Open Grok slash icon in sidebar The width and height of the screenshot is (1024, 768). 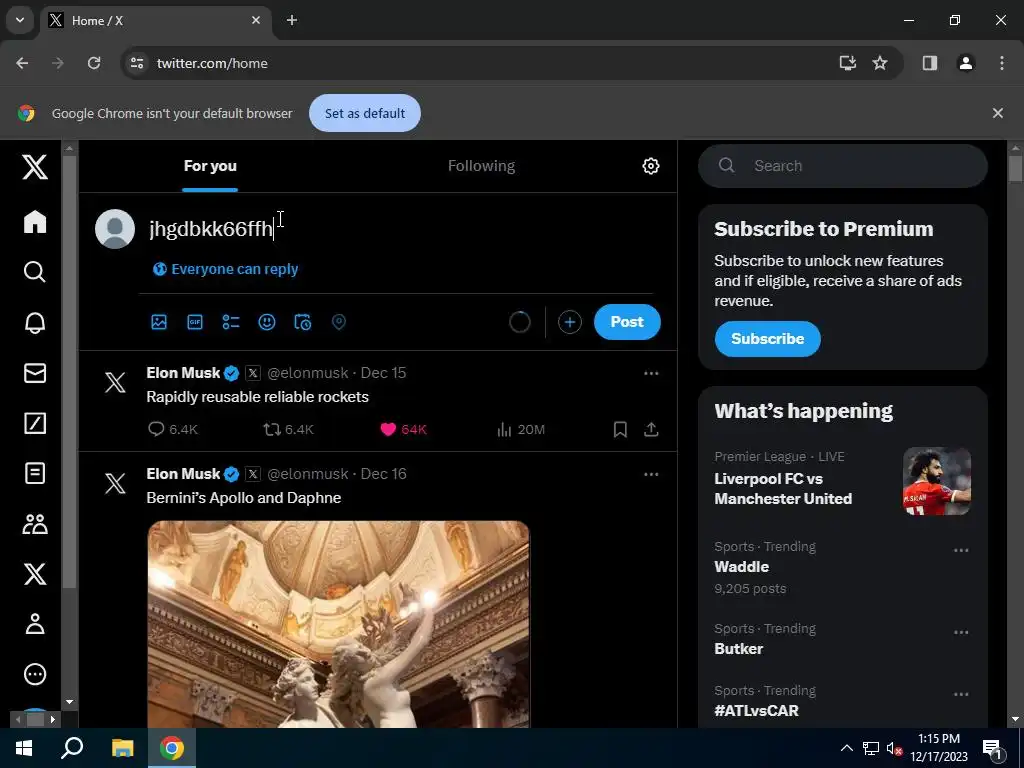[35, 423]
